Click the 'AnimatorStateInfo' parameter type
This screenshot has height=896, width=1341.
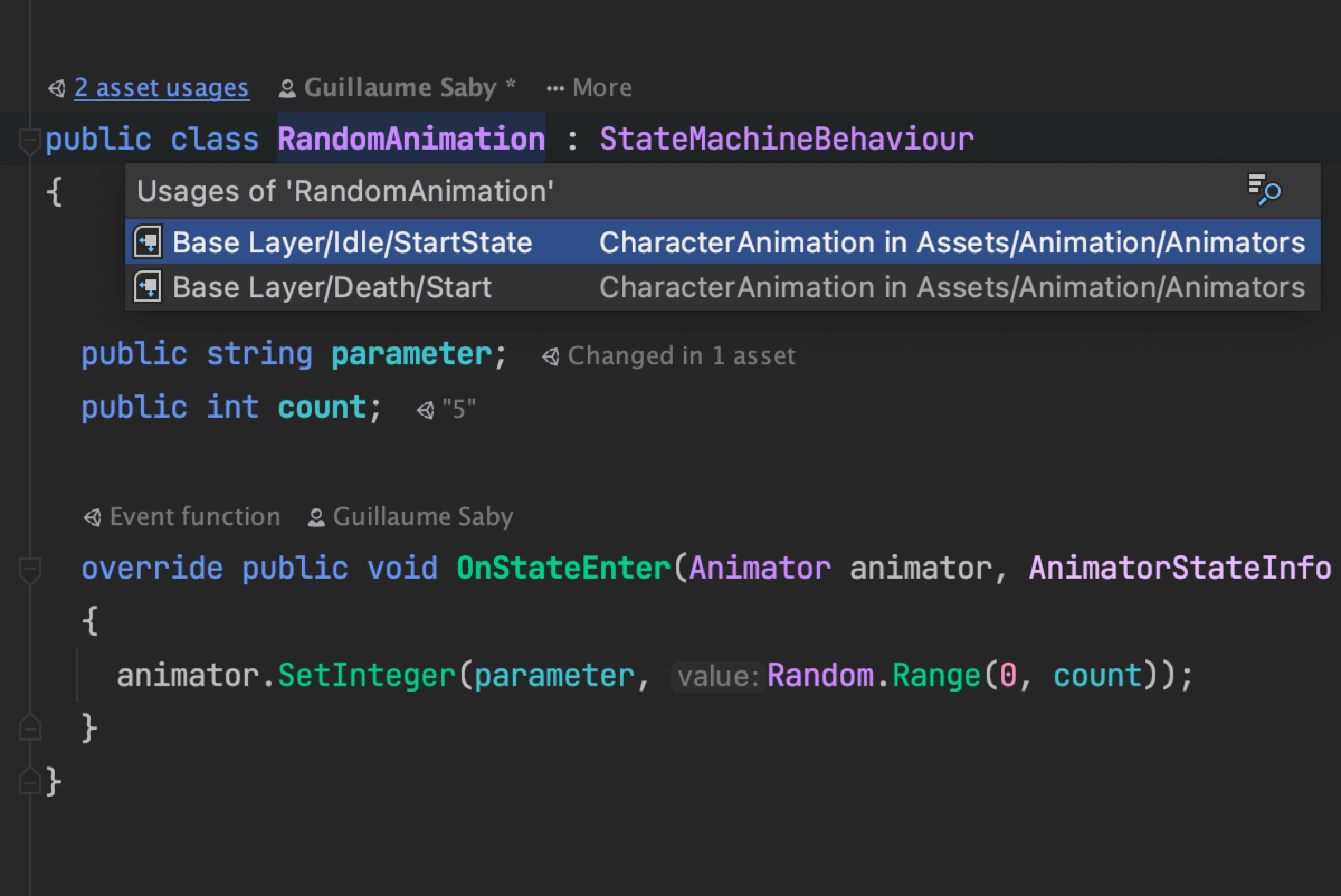tap(1181, 568)
